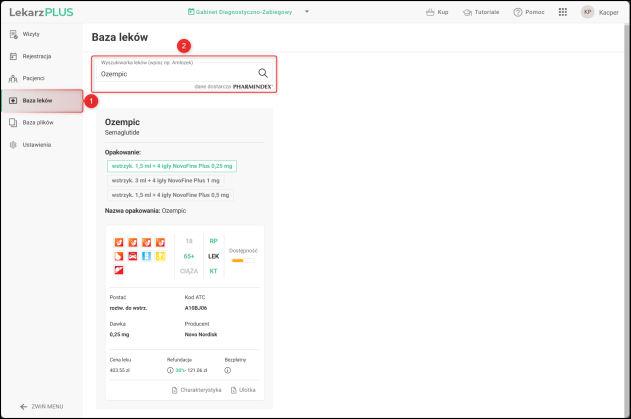Open Pomoc help link
631x419 pixels.
(x=529, y=12)
